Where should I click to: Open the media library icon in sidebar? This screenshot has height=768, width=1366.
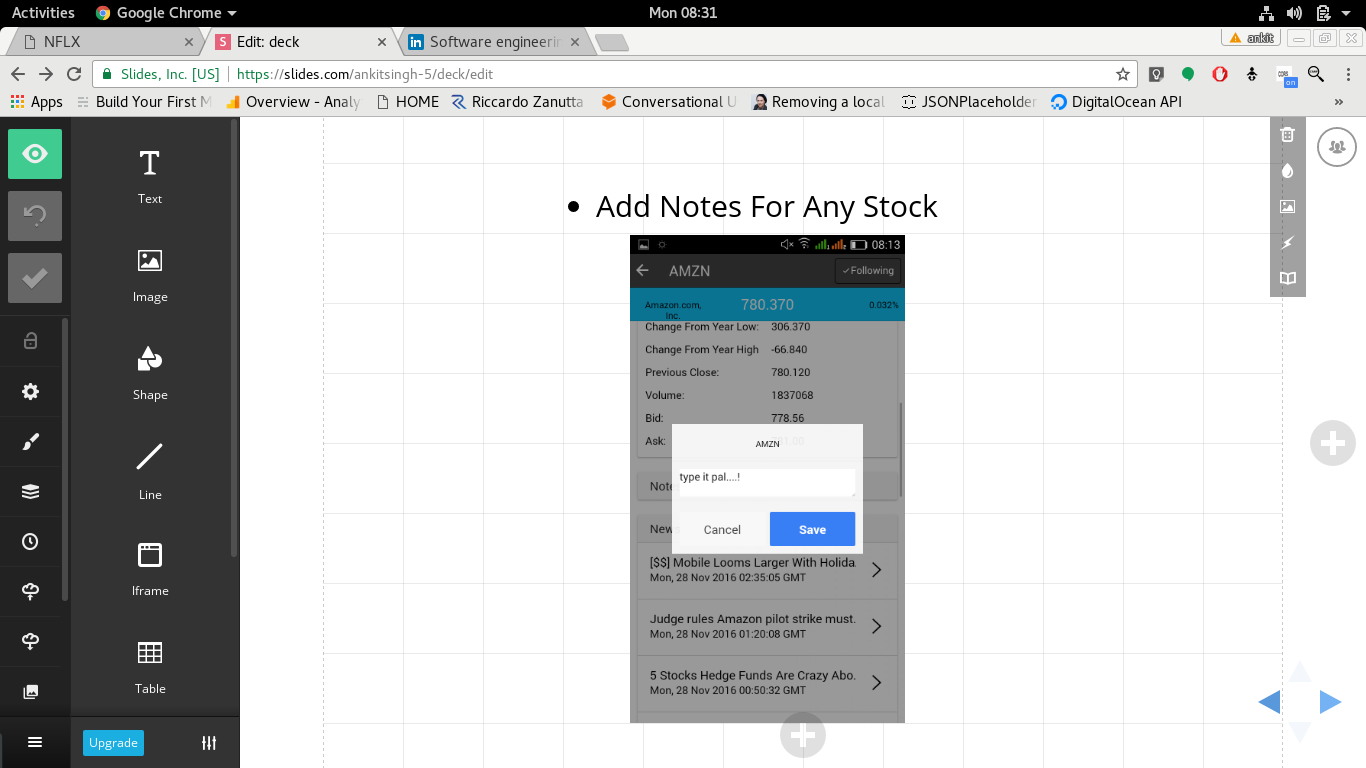tap(30, 691)
